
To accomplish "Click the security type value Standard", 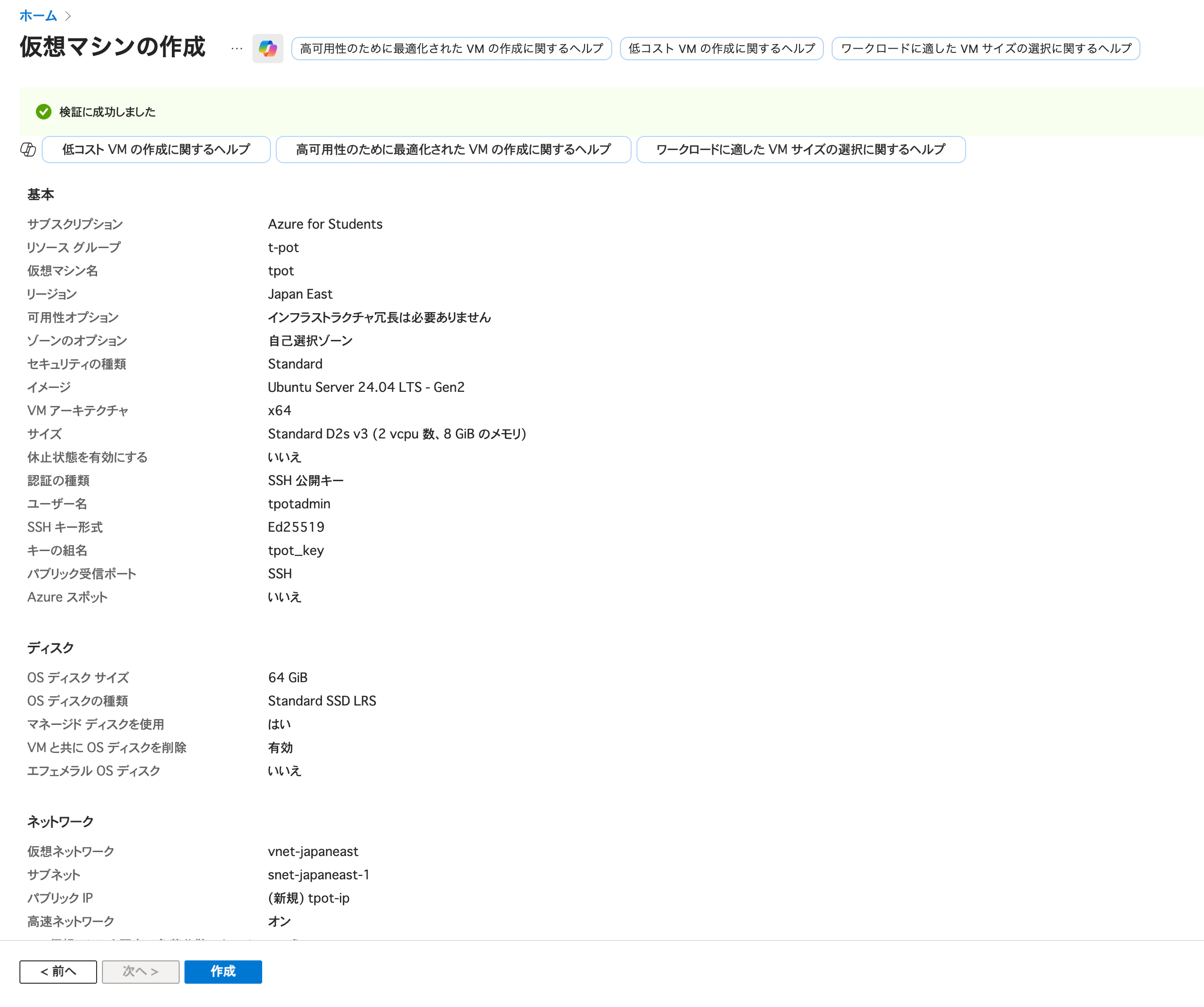I will coord(295,364).
